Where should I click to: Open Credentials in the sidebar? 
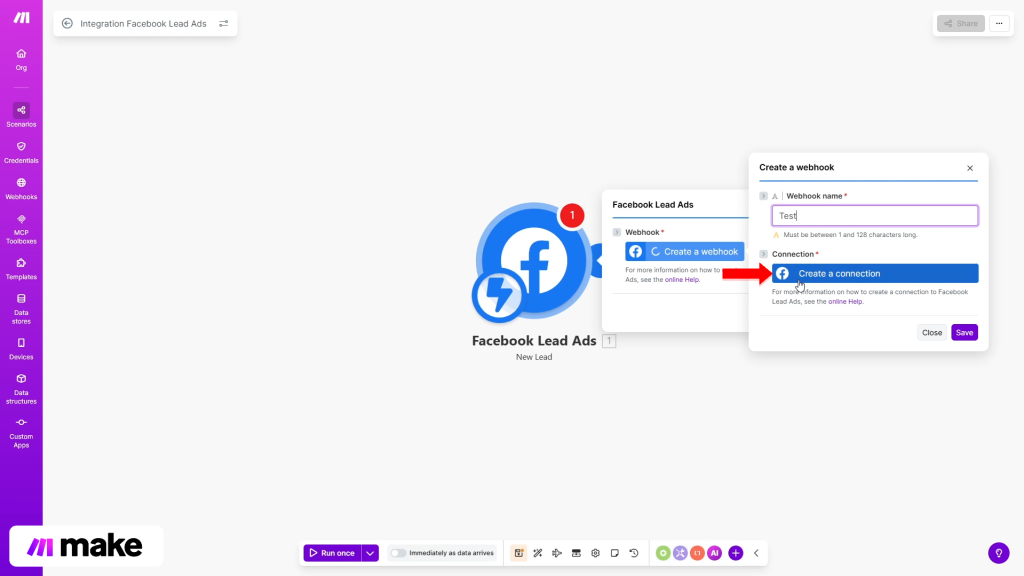point(21,152)
